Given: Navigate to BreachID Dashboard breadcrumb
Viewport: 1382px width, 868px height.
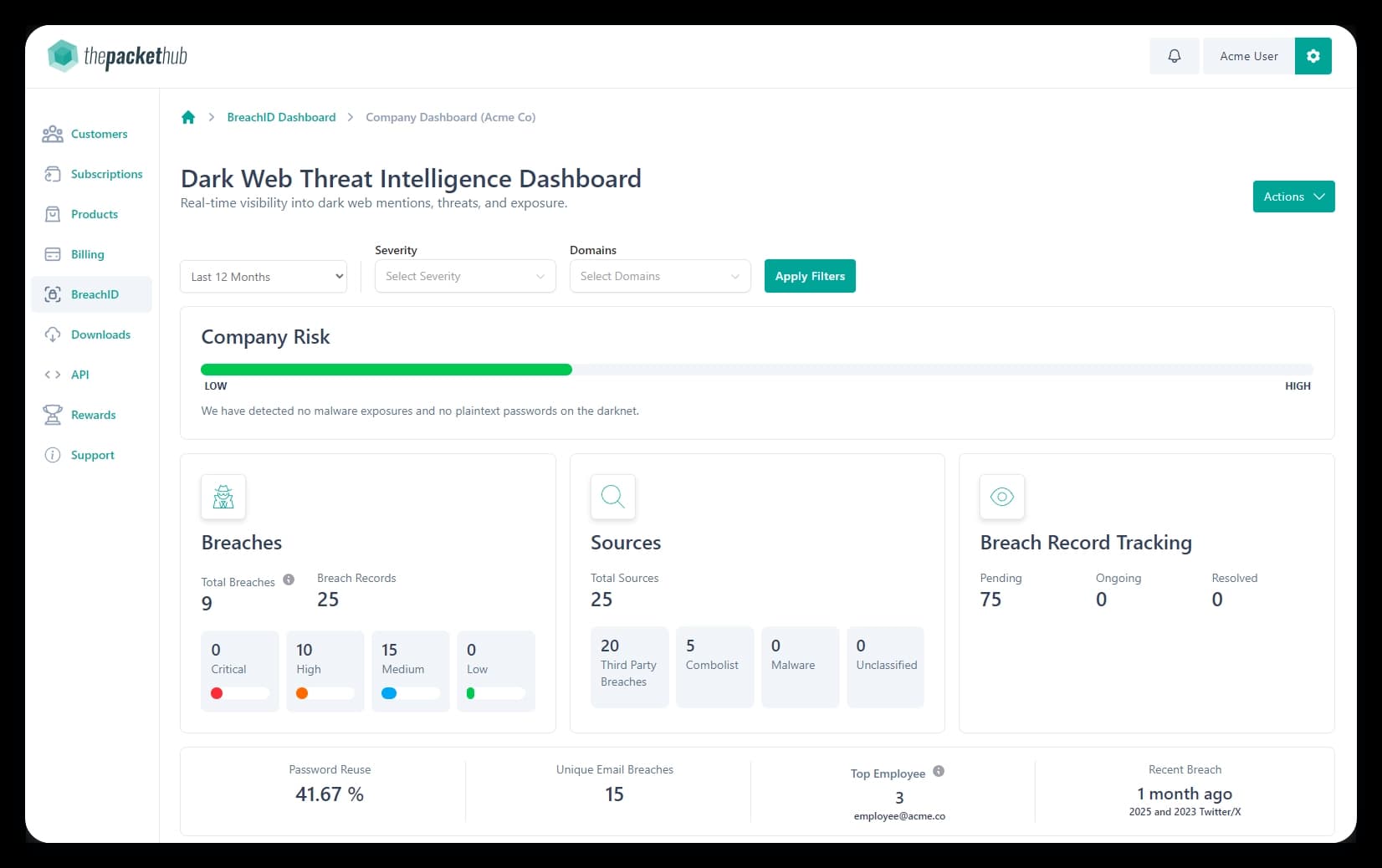Looking at the screenshot, I should 281,117.
